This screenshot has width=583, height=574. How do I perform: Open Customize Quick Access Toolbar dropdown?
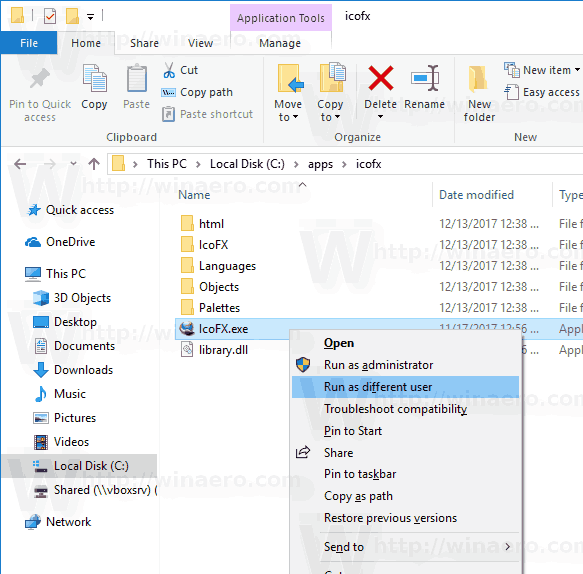(x=90, y=16)
